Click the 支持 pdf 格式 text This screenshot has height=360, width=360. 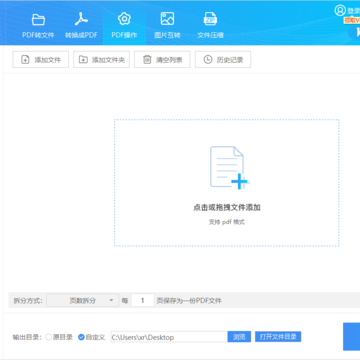point(227,222)
